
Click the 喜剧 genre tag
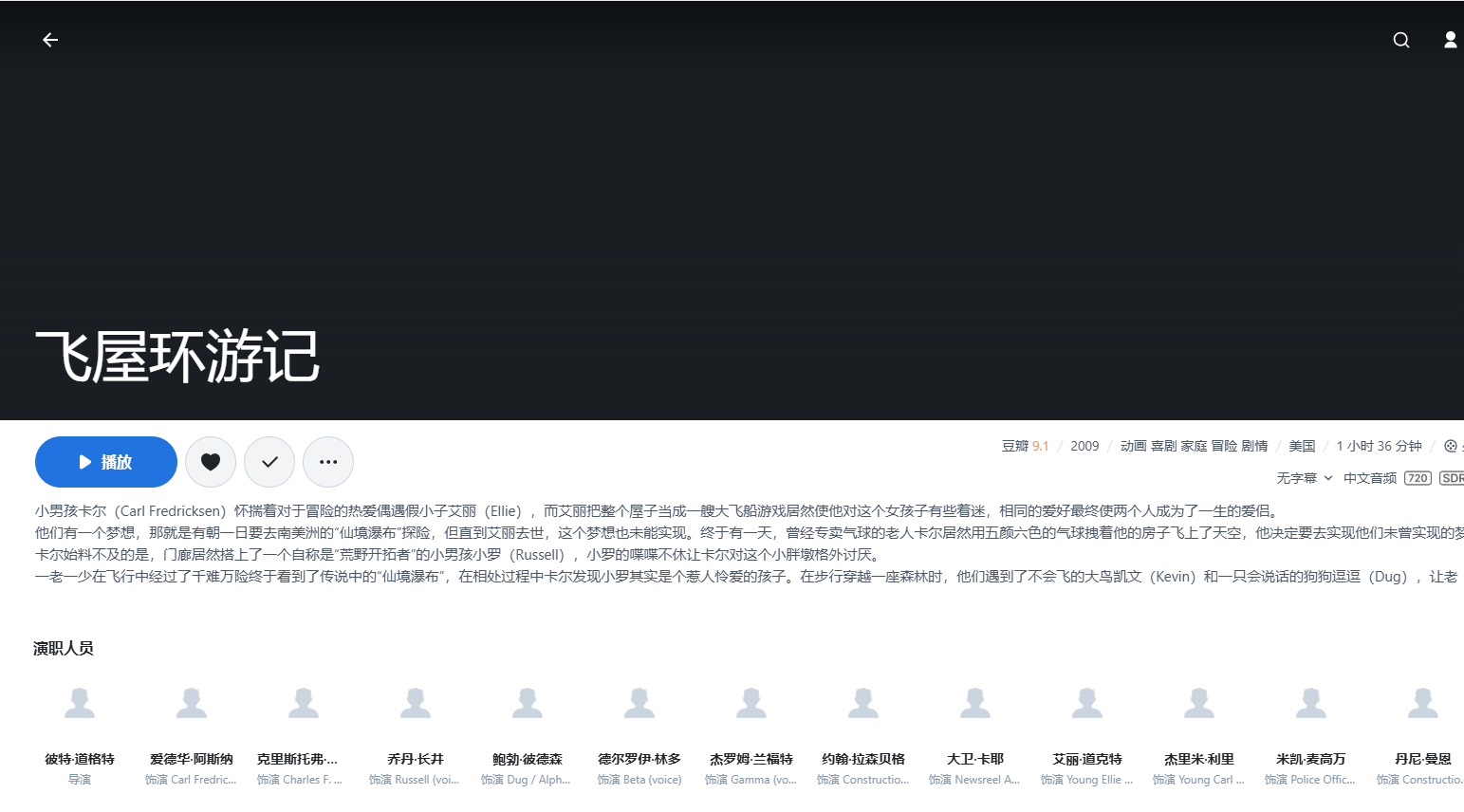click(1164, 446)
